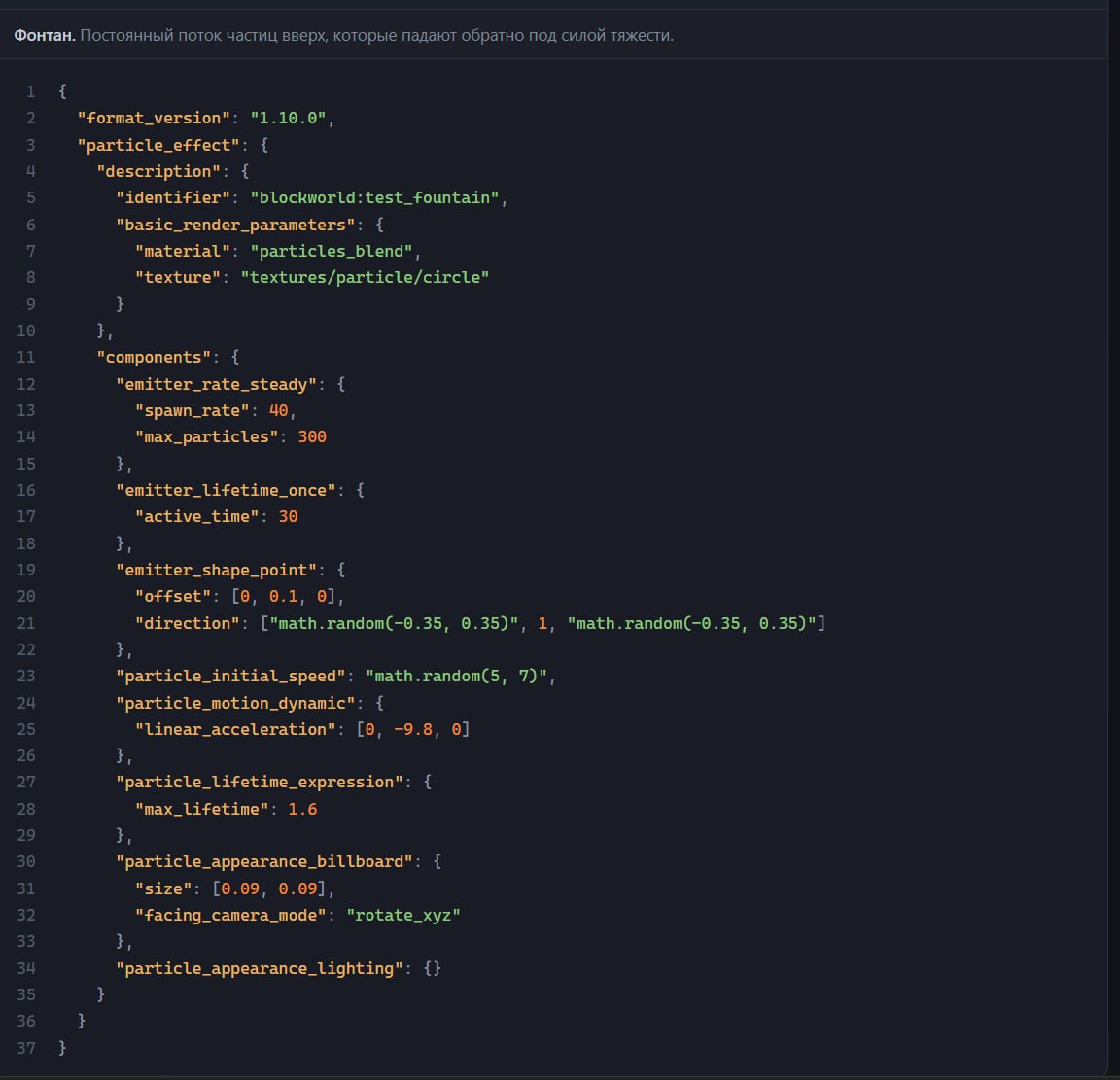Click the "particle_motion_dynamic" key
1120x1080 pixels.
point(235,703)
